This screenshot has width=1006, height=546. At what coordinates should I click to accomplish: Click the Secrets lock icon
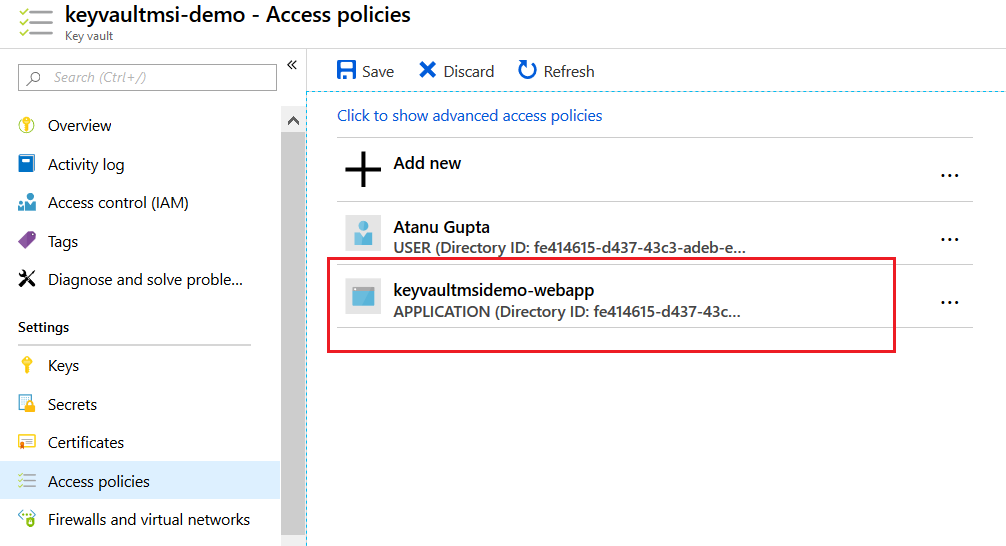click(x=27, y=404)
